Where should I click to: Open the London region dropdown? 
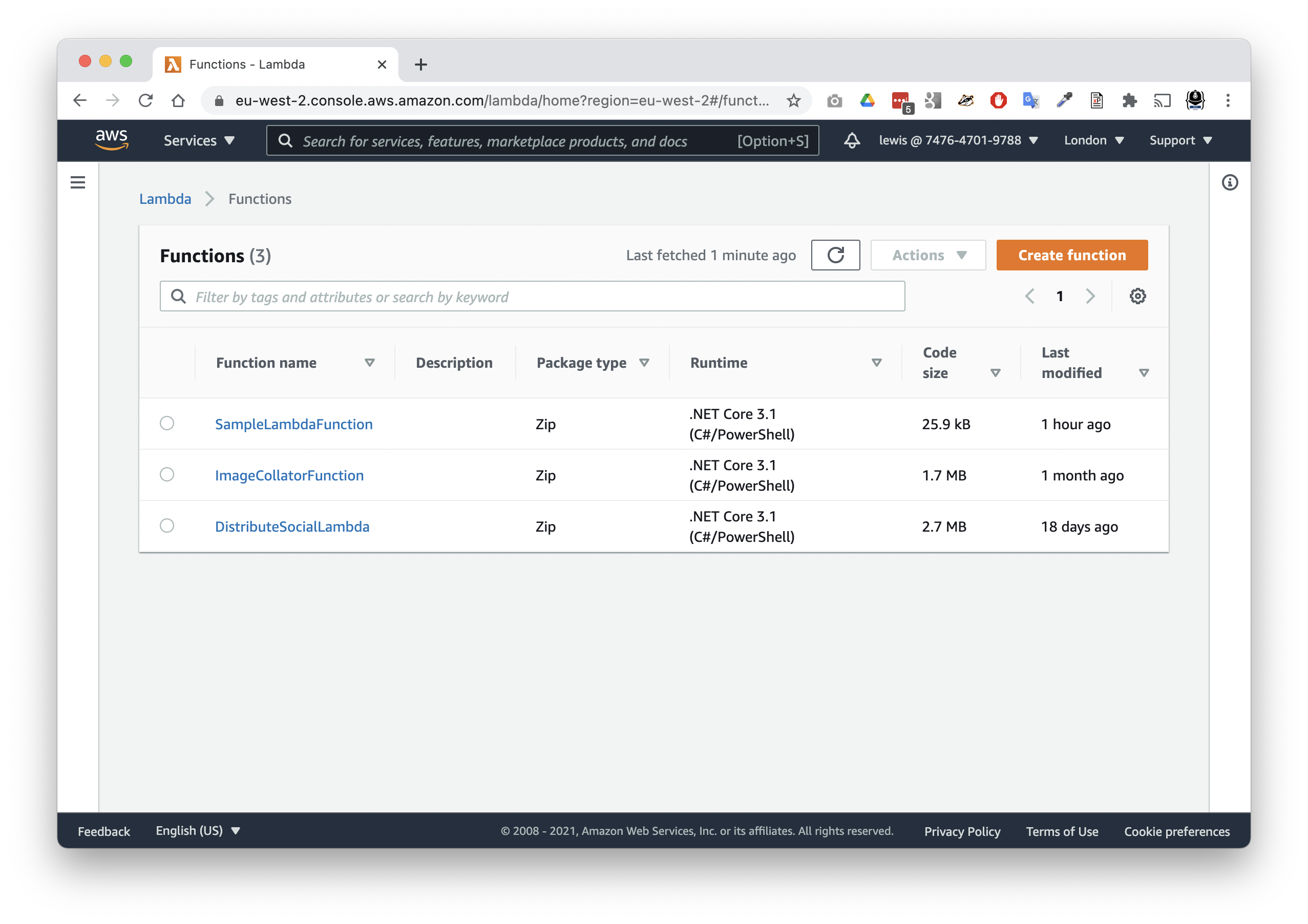[x=1094, y=141]
